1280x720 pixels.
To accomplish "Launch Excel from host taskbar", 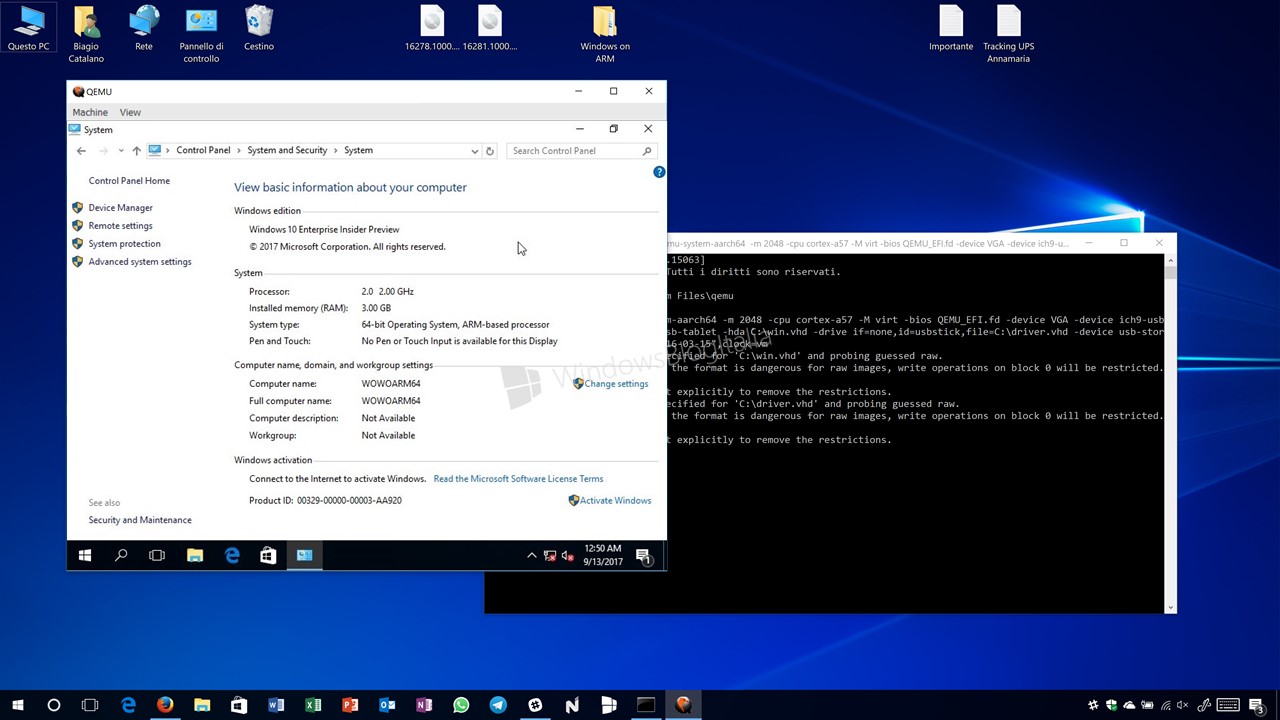I will (x=313, y=705).
